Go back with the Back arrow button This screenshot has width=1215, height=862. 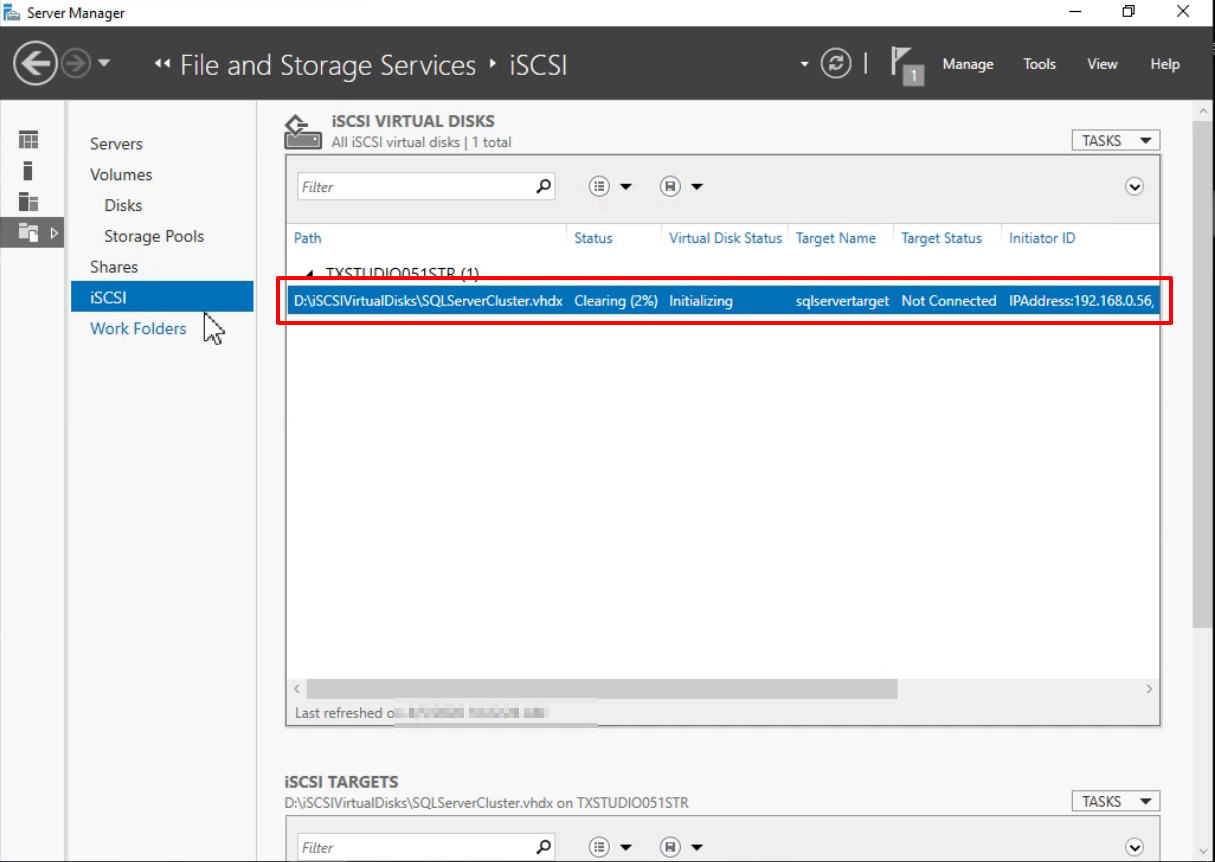pyautogui.click(x=35, y=64)
